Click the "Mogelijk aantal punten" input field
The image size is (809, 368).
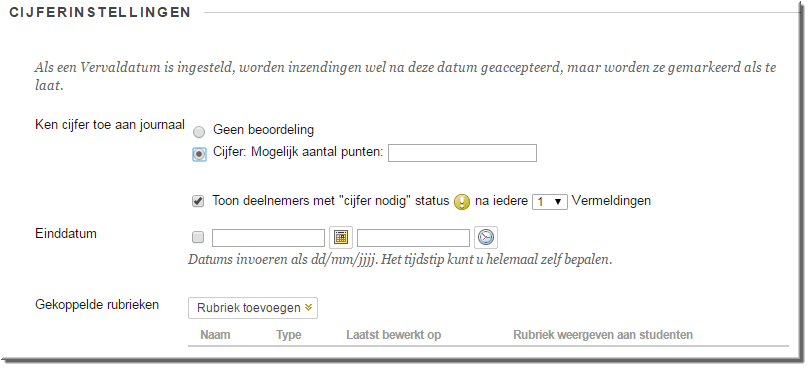point(462,153)
